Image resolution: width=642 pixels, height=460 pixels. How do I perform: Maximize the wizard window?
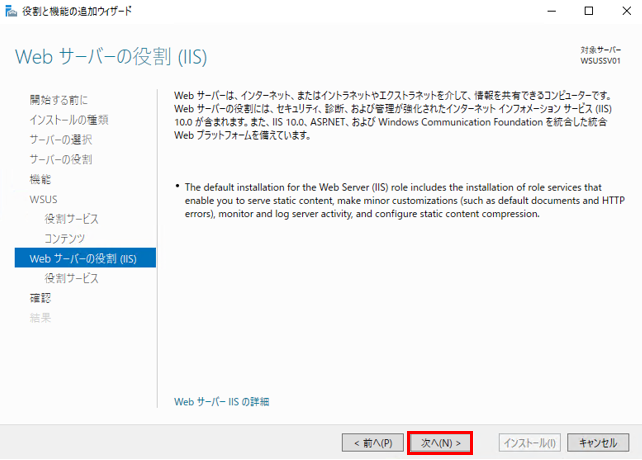click(x=589, y=11)
